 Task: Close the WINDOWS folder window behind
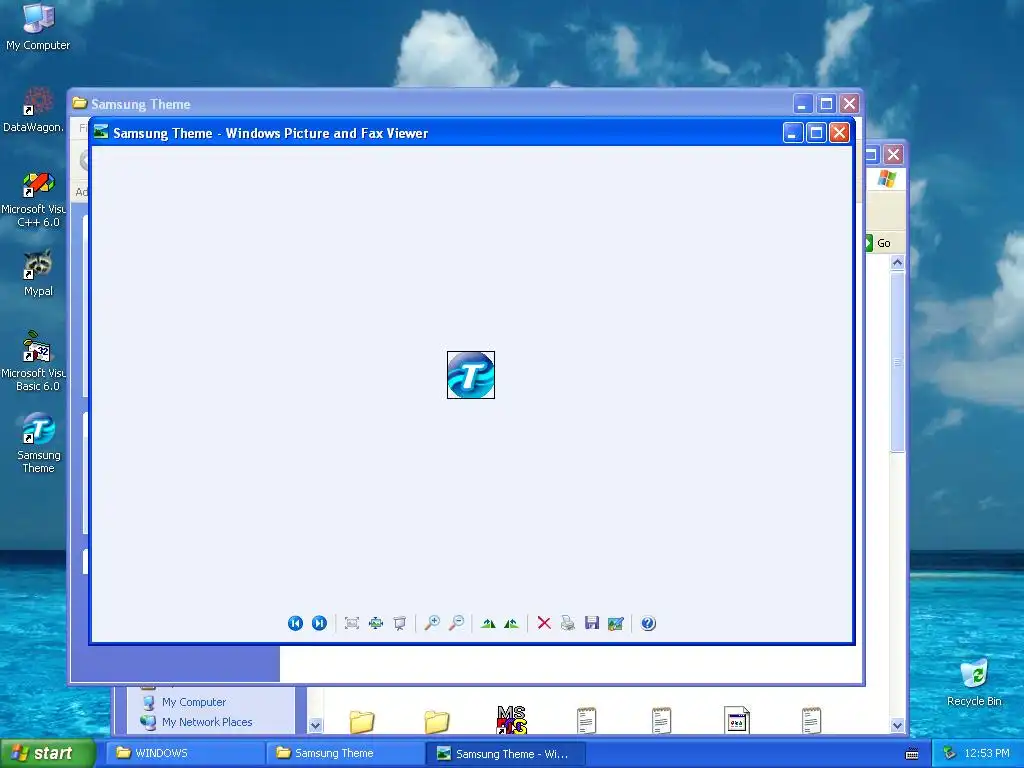pos(893,155)
